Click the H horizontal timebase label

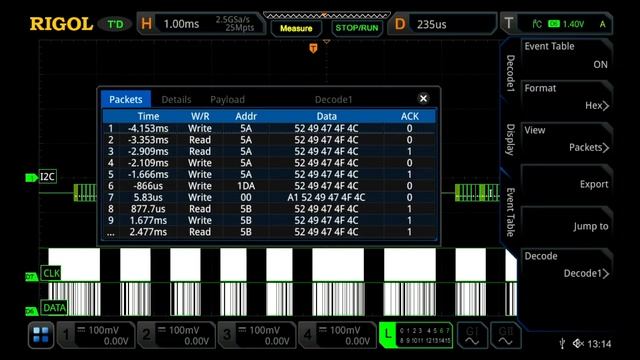click(x=147, y=24)
